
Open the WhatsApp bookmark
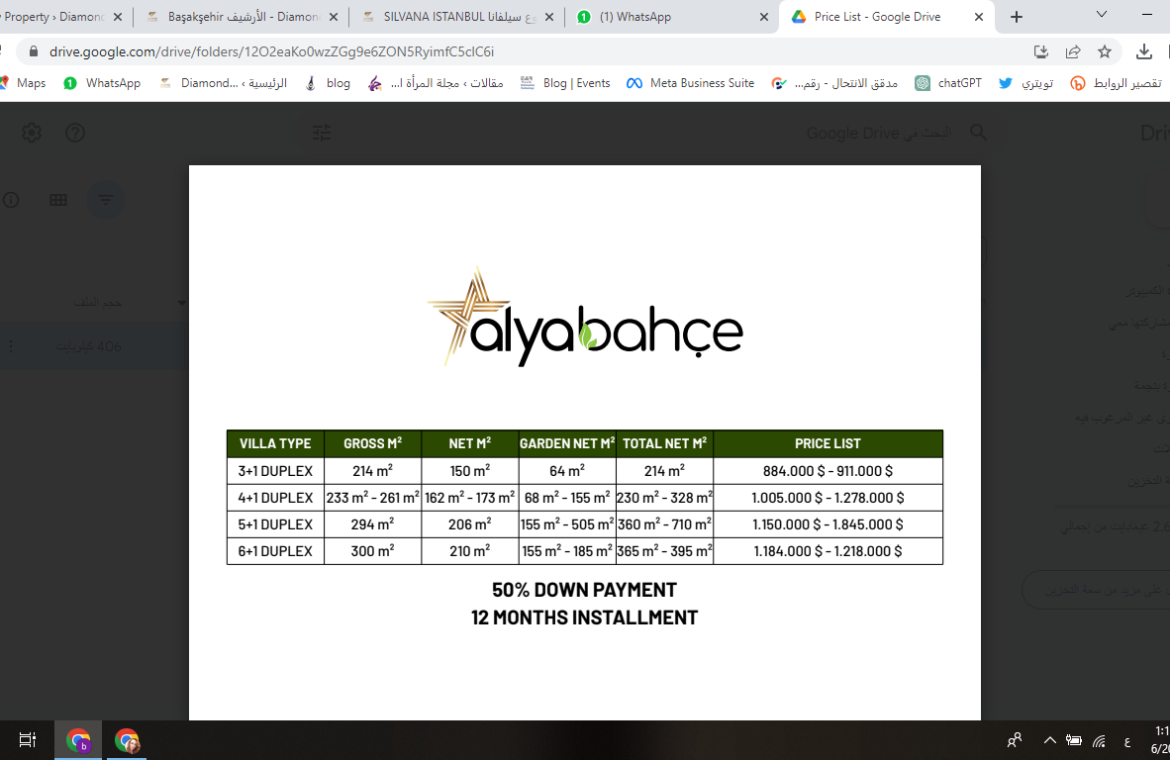[x=102, y=83]
